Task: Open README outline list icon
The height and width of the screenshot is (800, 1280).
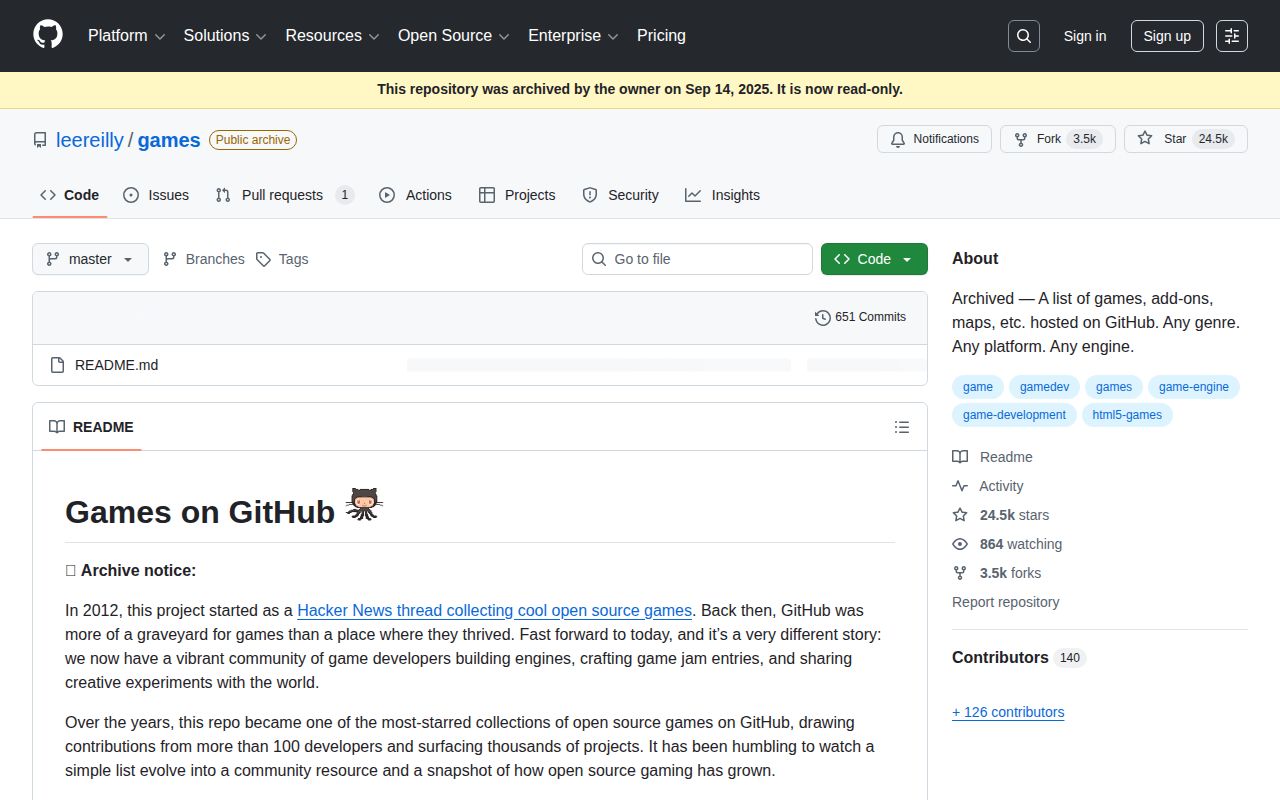Action: (x=902, y=427)
